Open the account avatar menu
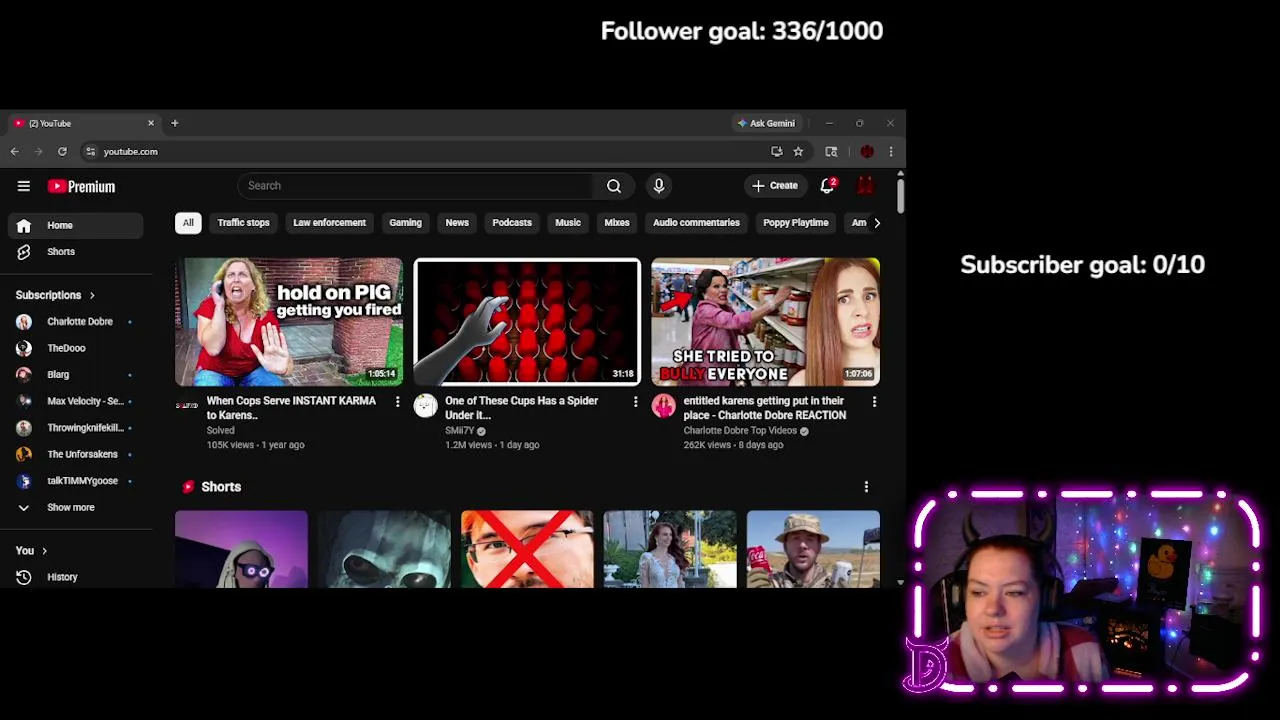Viewport: 1280px width, 720px height. [866, 186]
